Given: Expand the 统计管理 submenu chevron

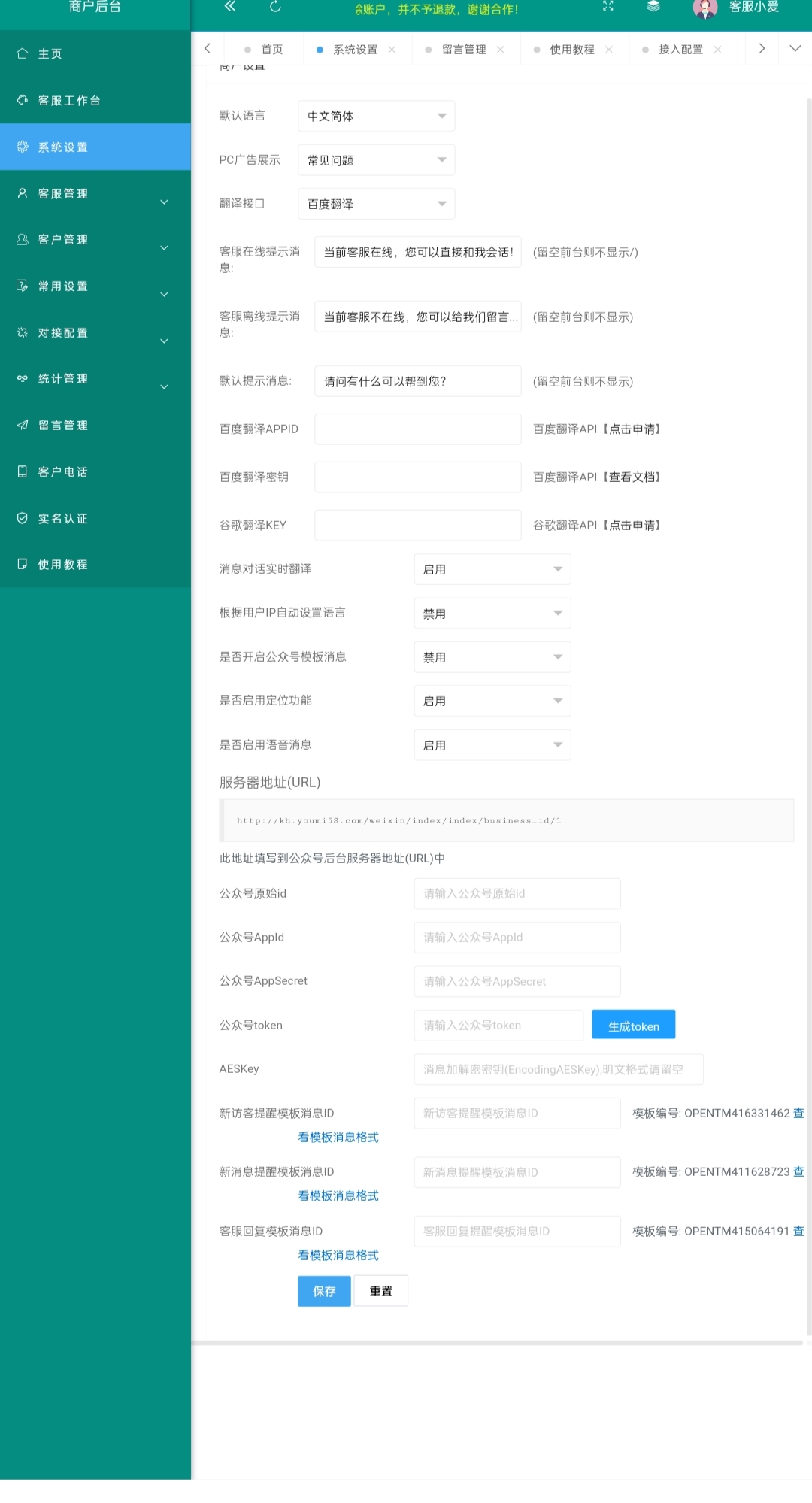Looking at the screenshot, I should click(x=164, y=387).
